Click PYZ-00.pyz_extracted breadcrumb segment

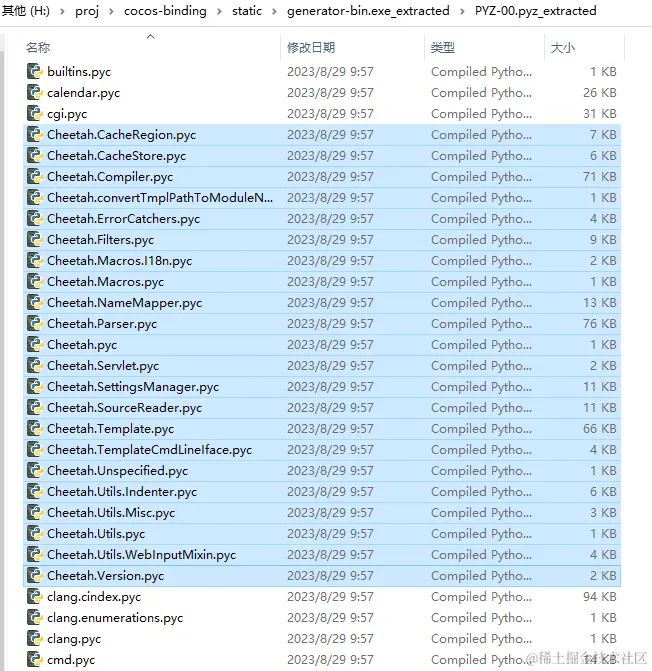point(536,11)
